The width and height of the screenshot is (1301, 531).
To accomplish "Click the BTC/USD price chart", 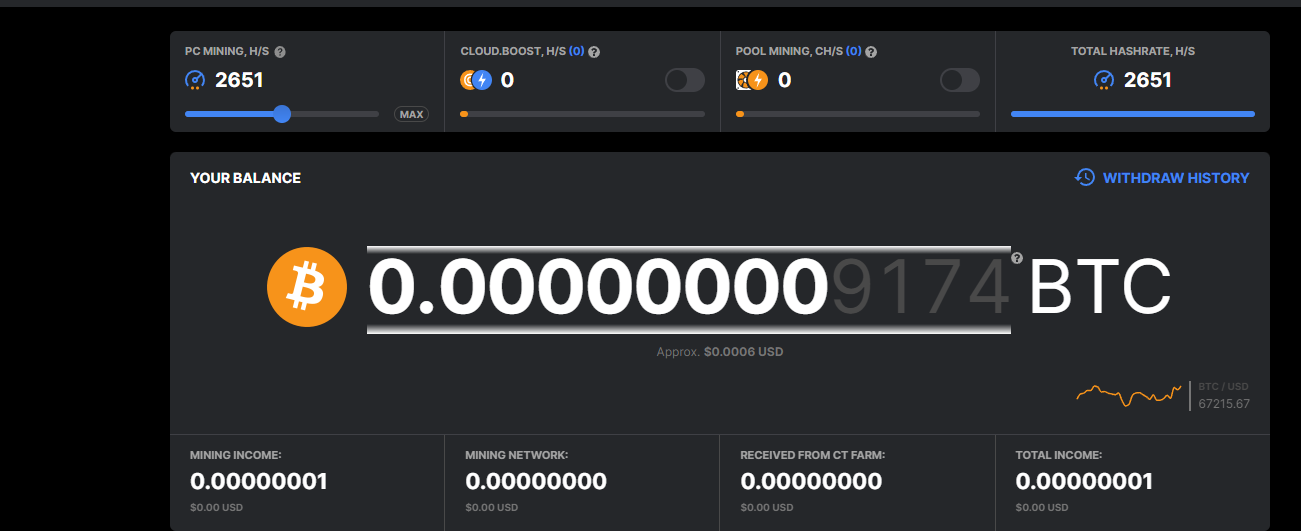I will click(1129, 395).
